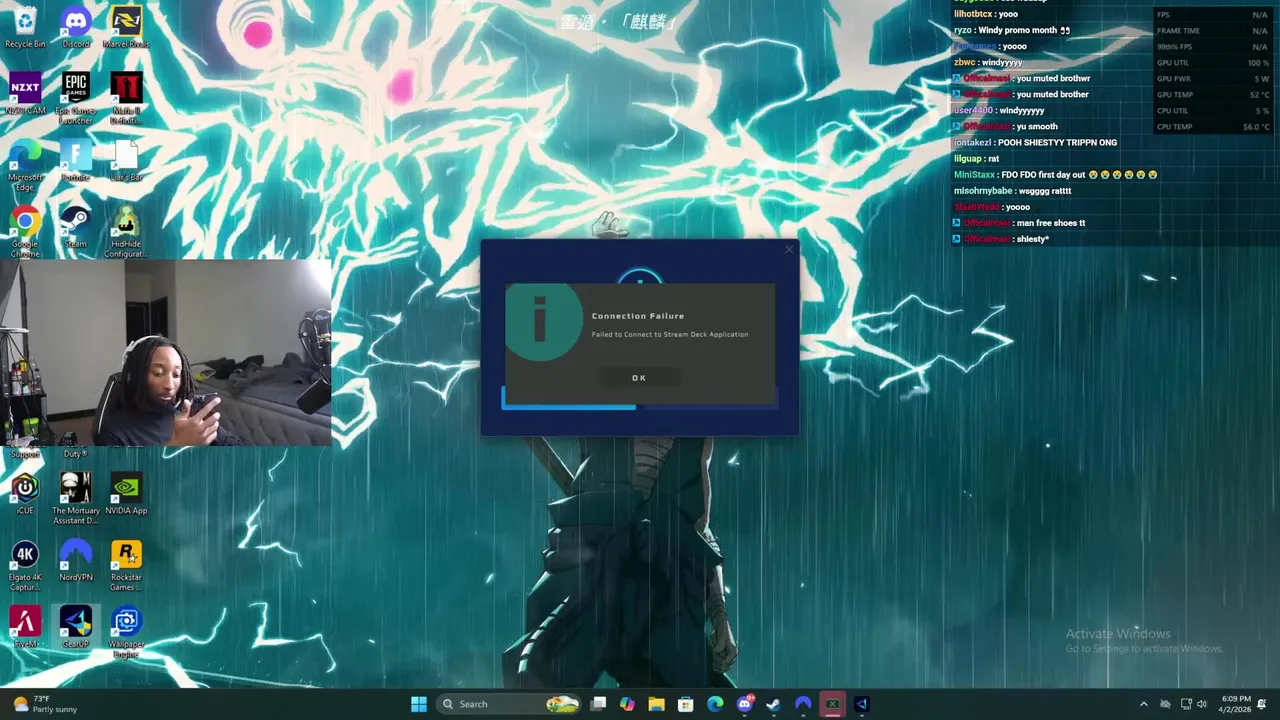Image resolution: width=1280 pixels, height=720 pixels.
Task: Open the weather widget showing 73°F
Action: pos(44,704)
